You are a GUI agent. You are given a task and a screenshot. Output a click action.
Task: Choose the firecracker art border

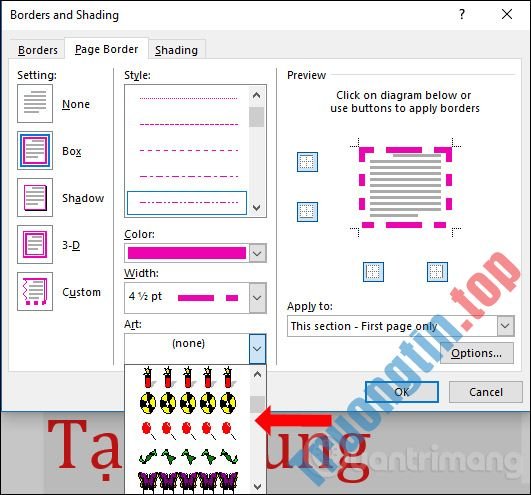(x=188, y=377)
